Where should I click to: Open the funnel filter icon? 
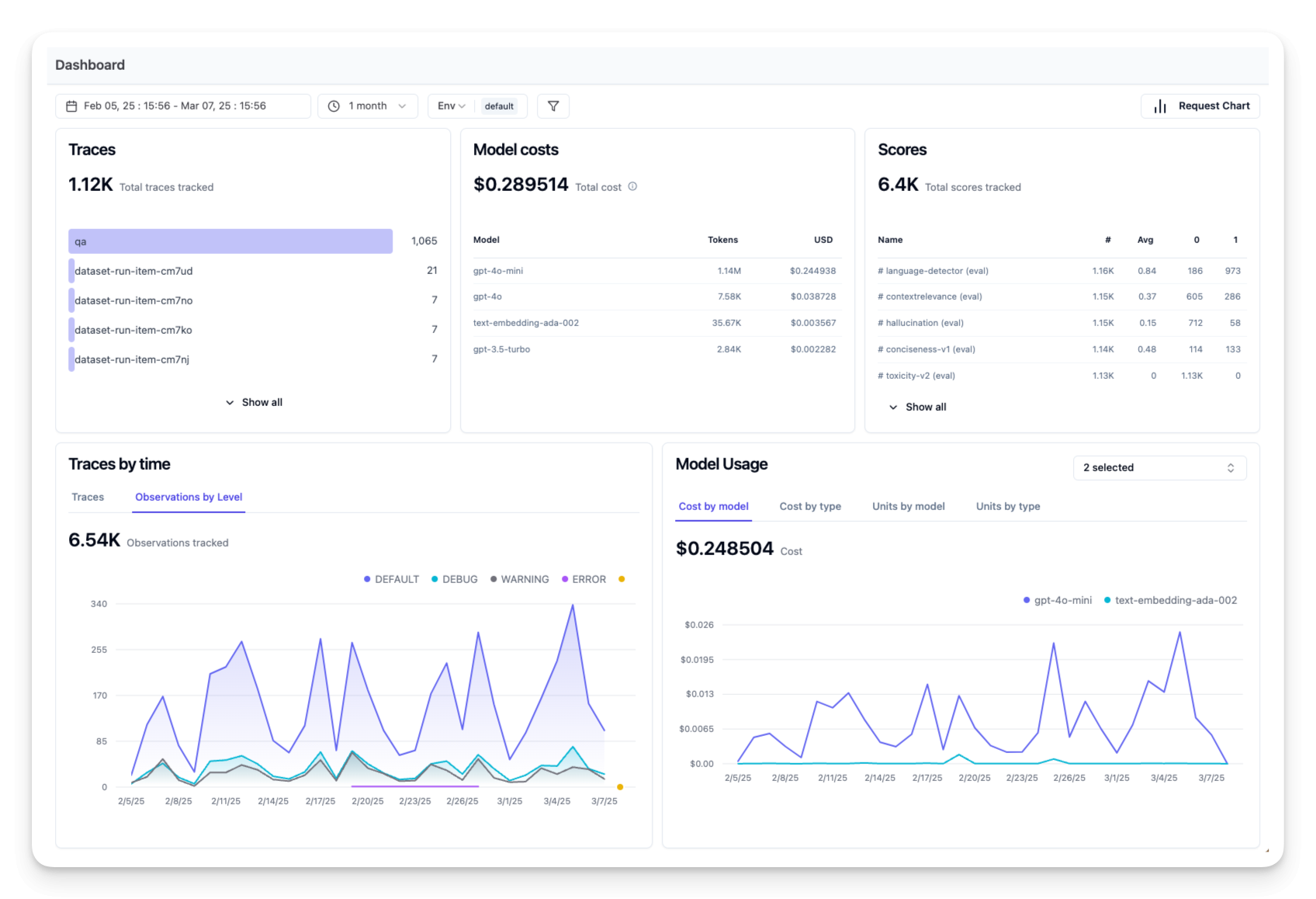click(x=553, y=106)
